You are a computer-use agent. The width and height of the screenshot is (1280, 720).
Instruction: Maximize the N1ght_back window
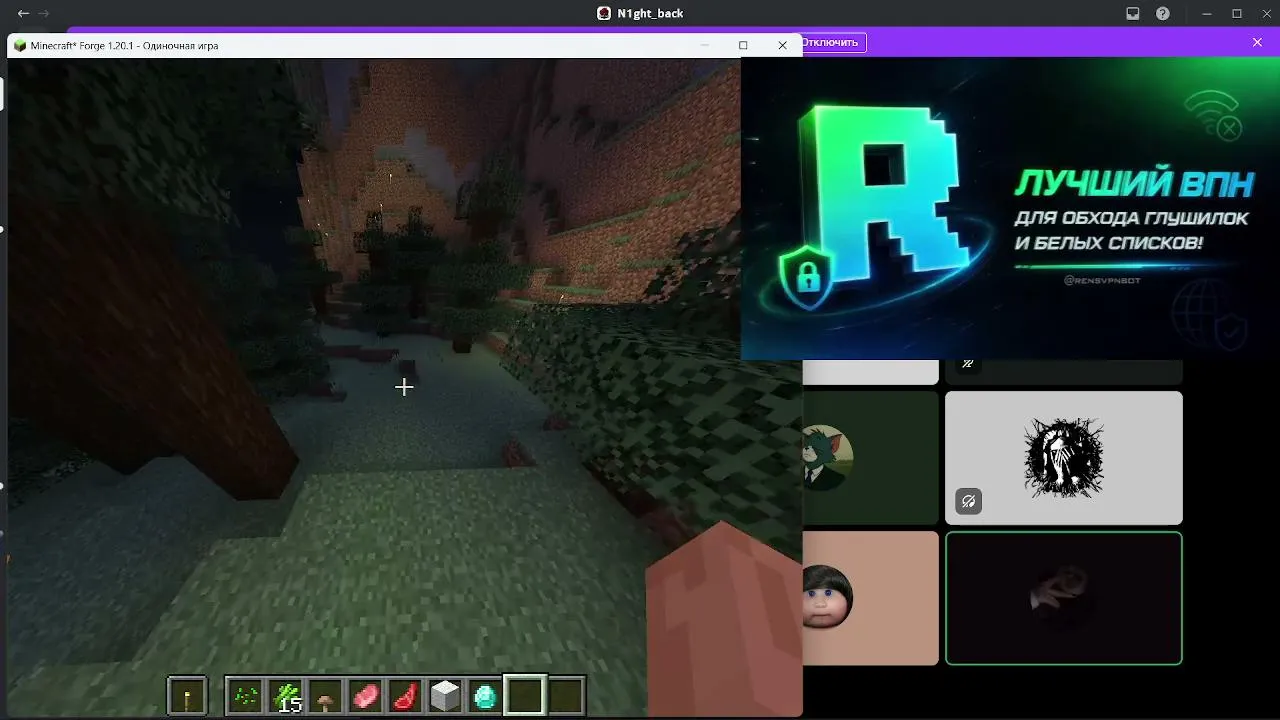[x=1236, y=14]
